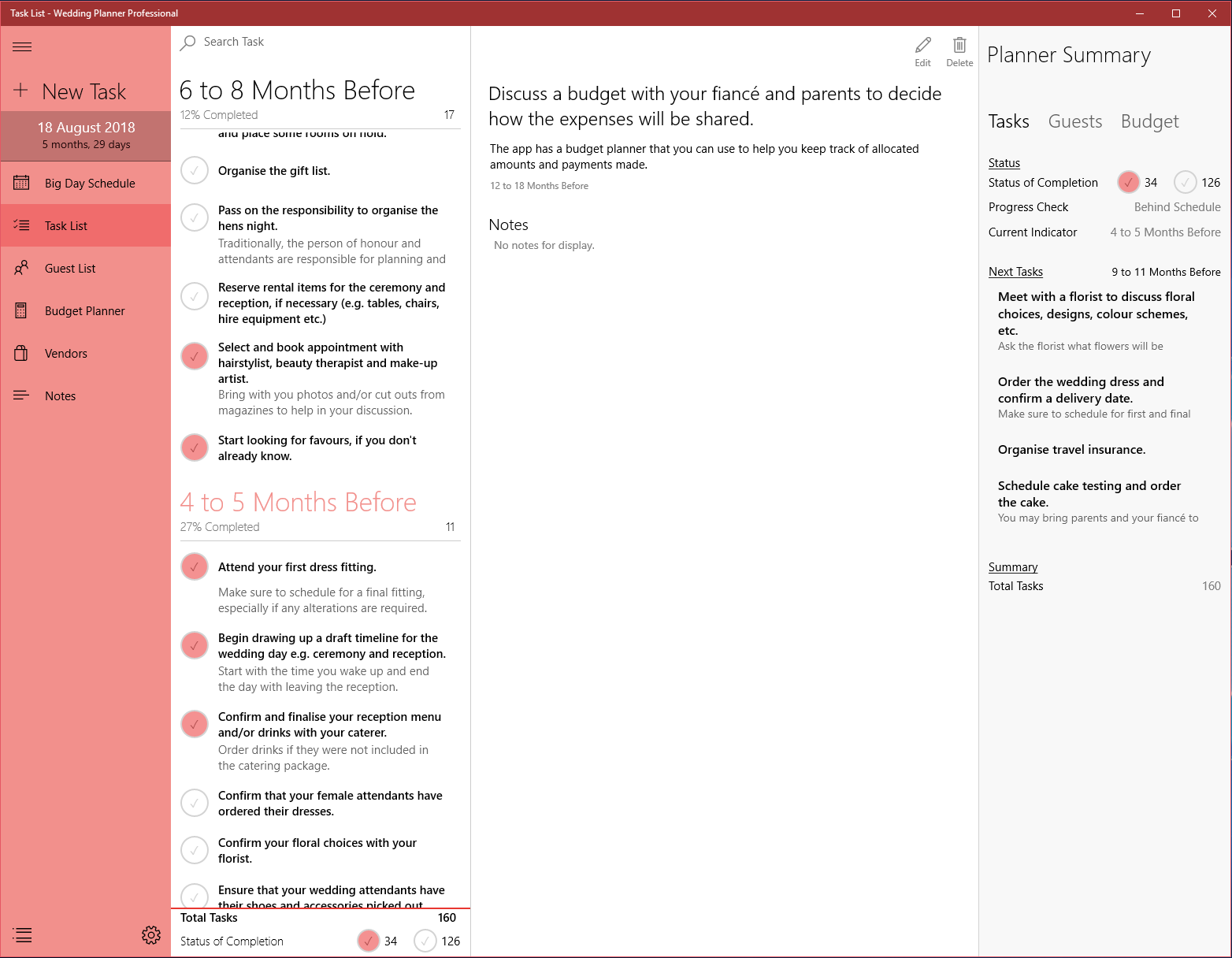The width and height of the screenshot is (1232, 958).
Task: Open the Budget Planner calculator icon
Action: coord(21,310)
